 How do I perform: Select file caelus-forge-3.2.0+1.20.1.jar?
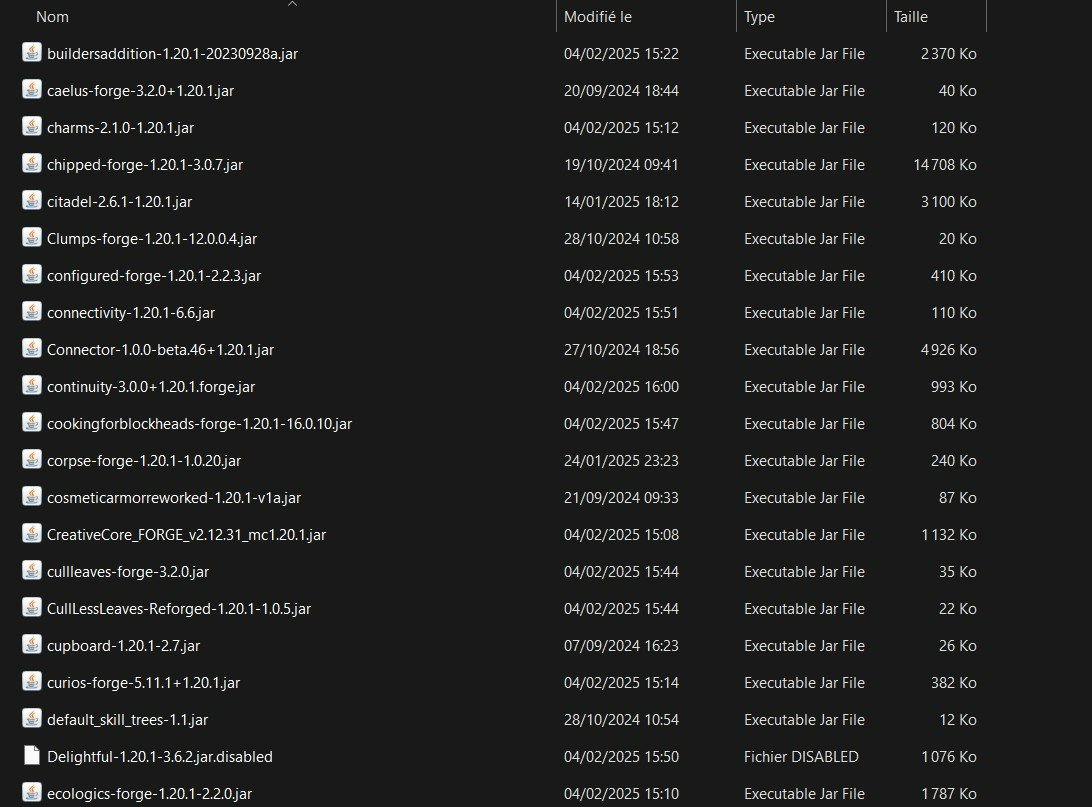(x=140, y=91)
